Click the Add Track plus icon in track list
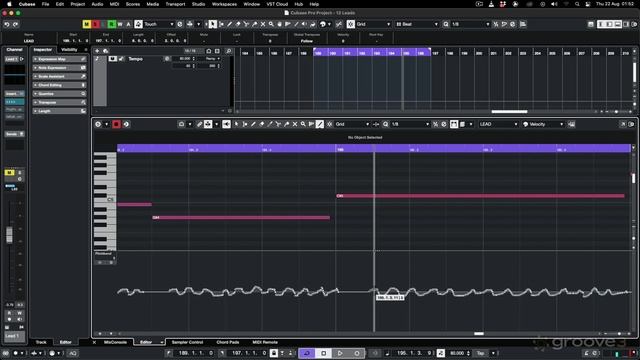 coord(97,51)
